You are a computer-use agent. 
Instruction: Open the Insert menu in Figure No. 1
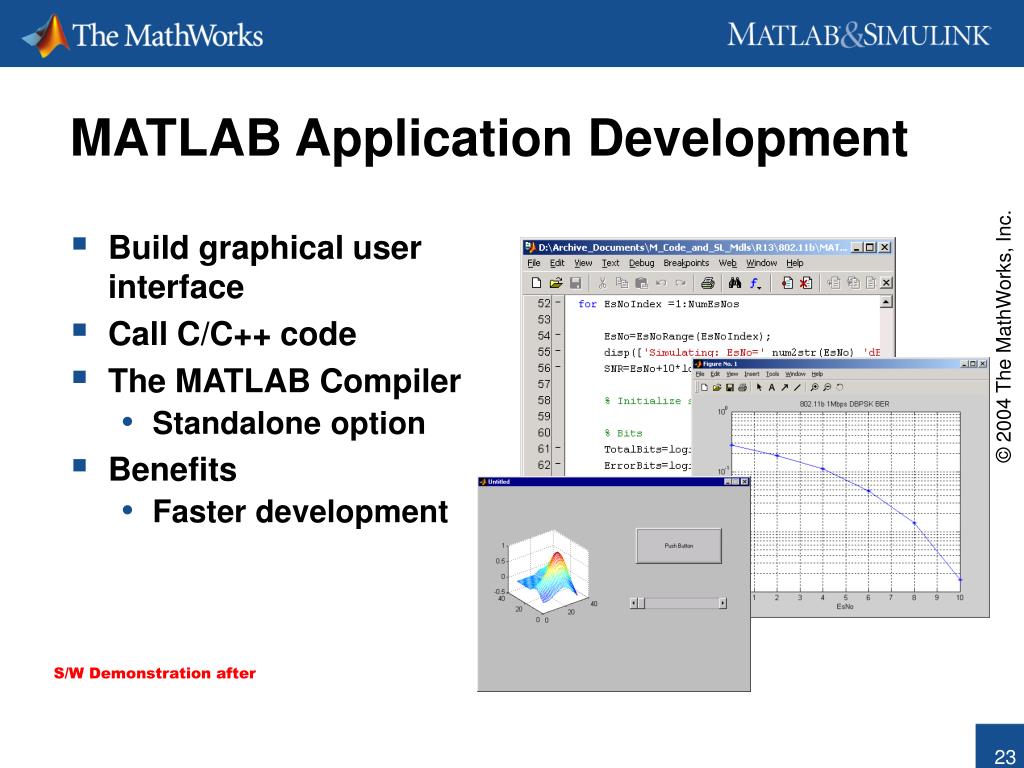[752, 374]
